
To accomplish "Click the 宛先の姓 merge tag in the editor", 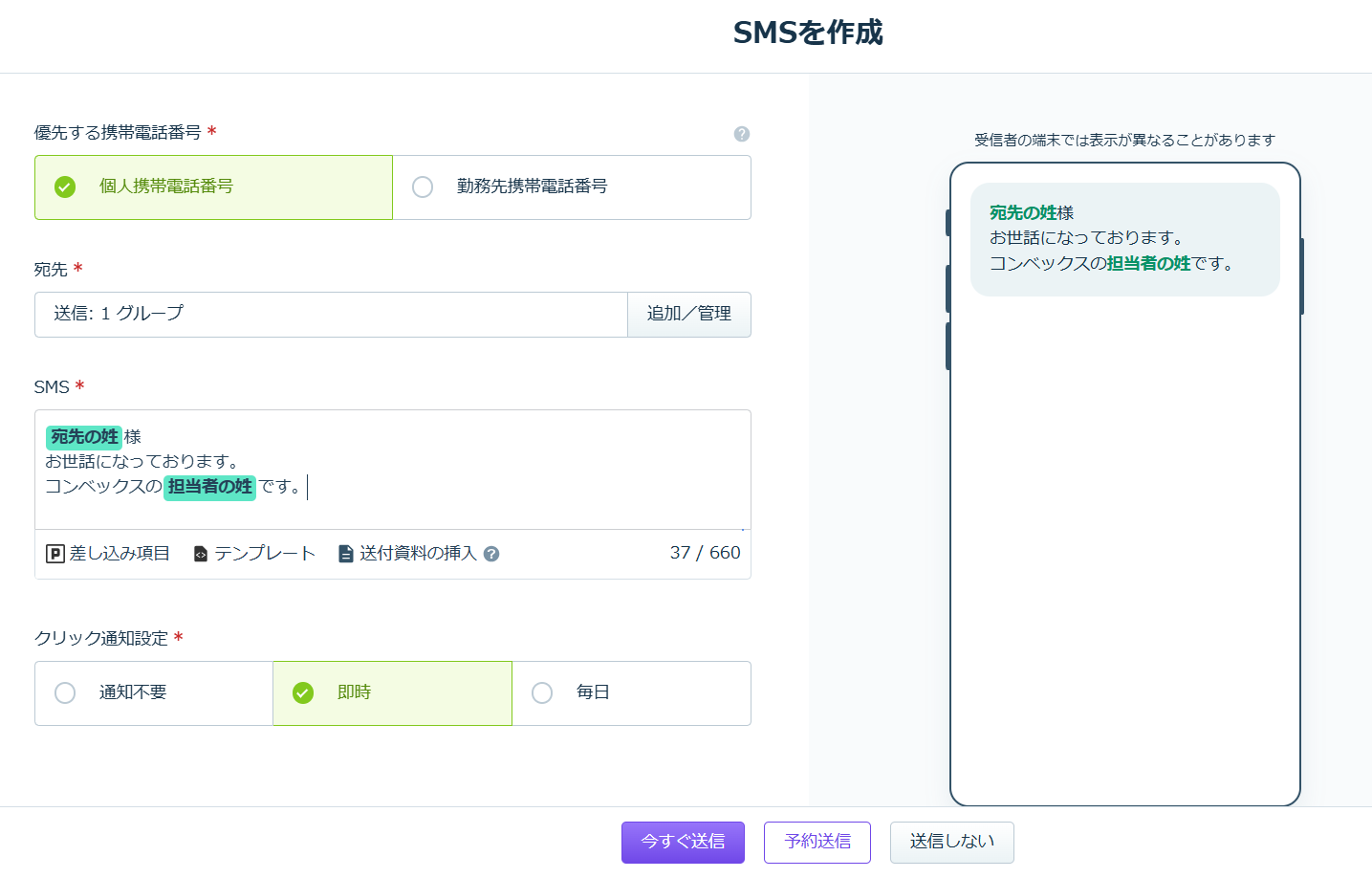I will pyautogui.click(x=84, y=437).
